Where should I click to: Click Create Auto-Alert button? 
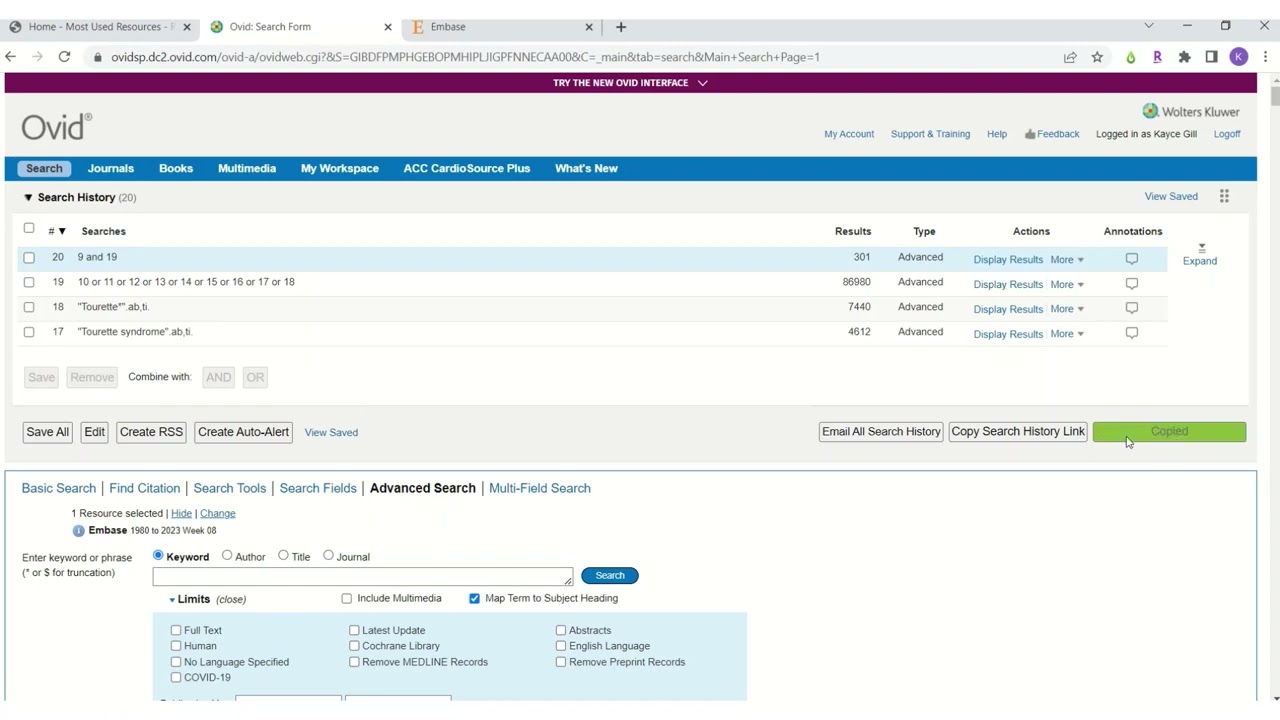click(244, 432)
